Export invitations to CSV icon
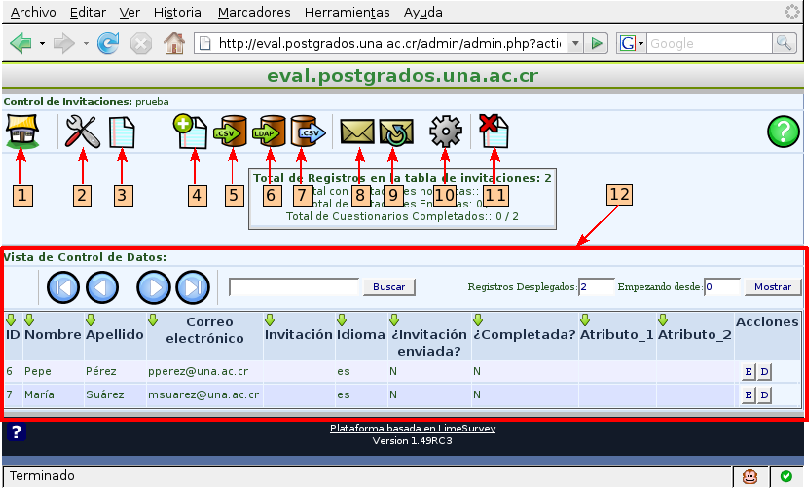The width and height of the screenshot is (811, 490). 306,131
